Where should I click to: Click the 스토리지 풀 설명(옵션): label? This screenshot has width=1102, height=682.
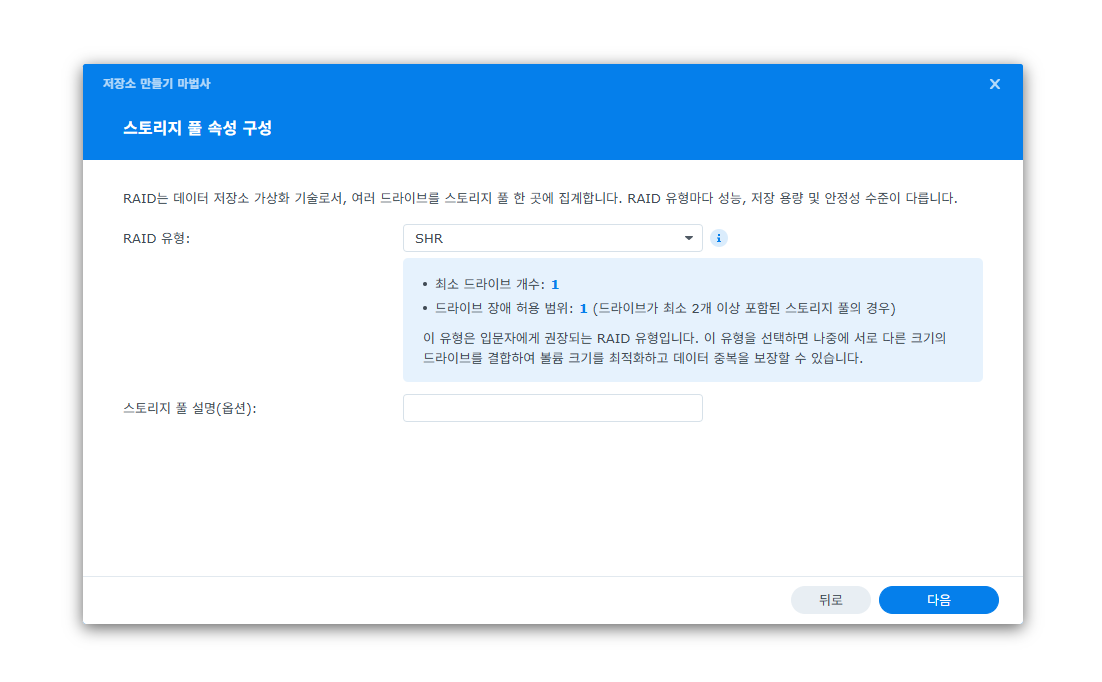[190, 408]
